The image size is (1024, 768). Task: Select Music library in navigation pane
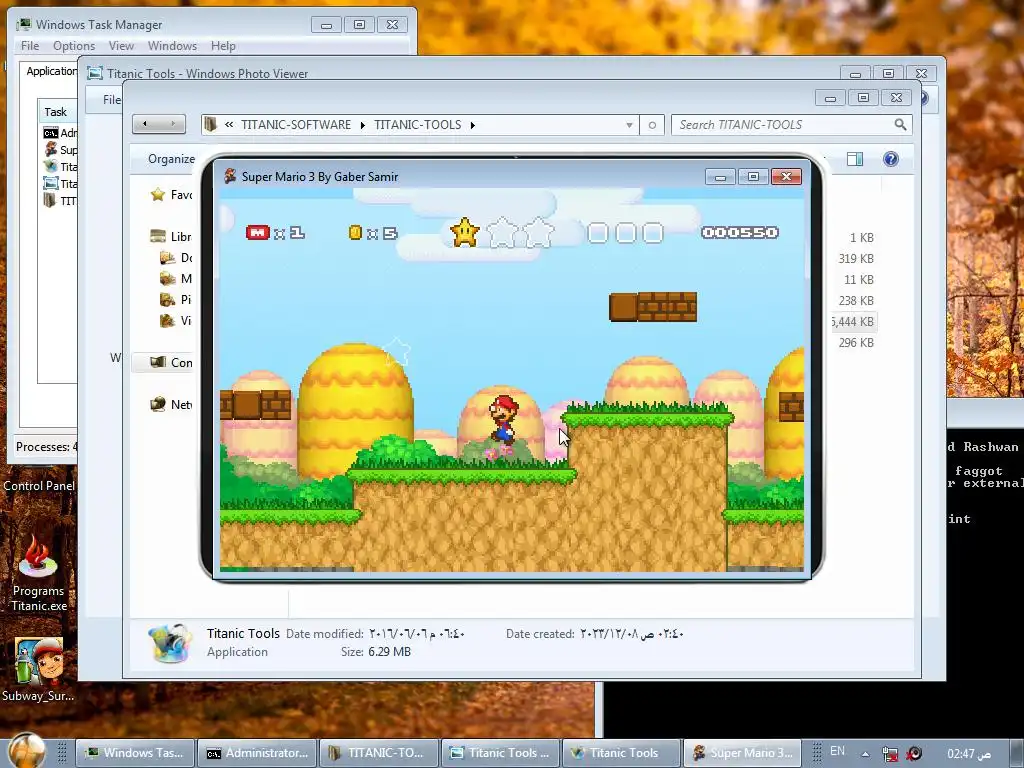point(176,279)
